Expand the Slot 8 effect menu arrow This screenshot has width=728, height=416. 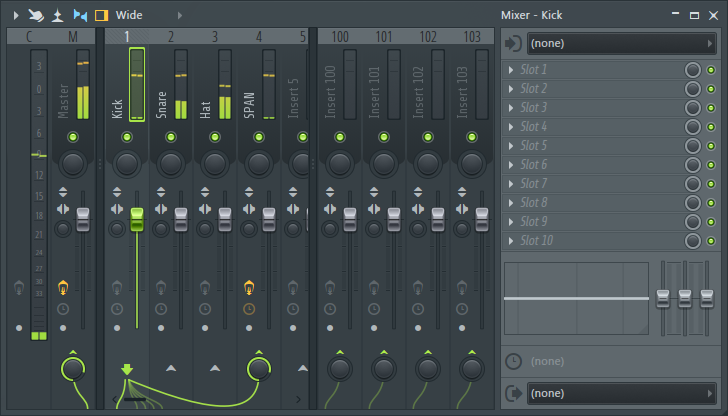pyautogui.click(x=511, y=203)
